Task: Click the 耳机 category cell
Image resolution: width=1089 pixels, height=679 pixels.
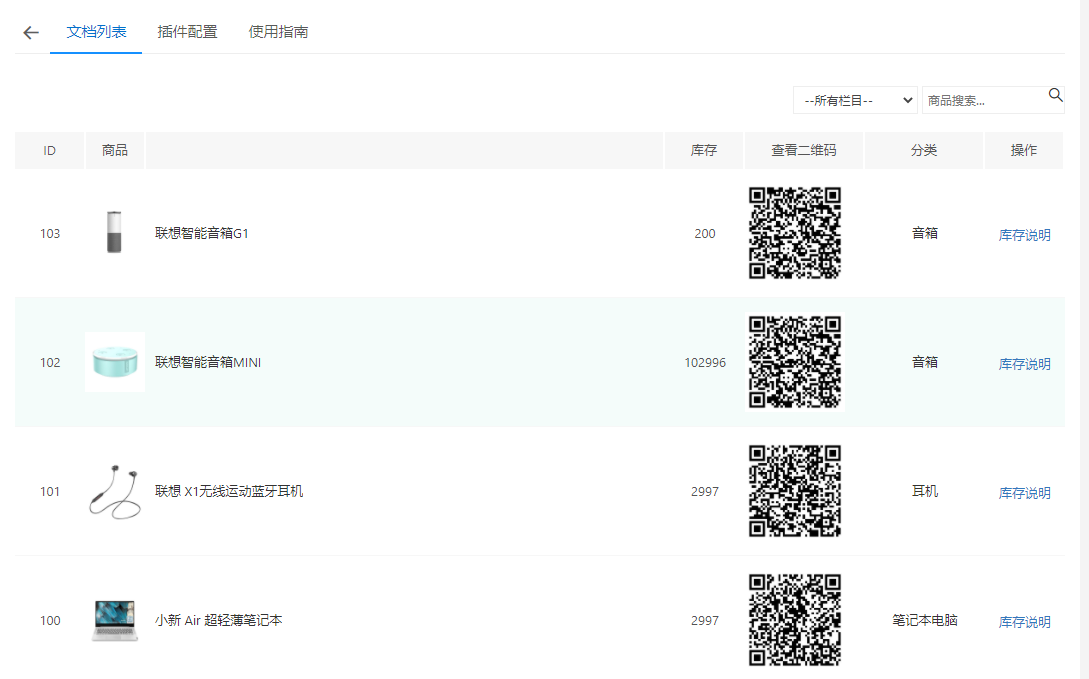Action: click(924, 492)
